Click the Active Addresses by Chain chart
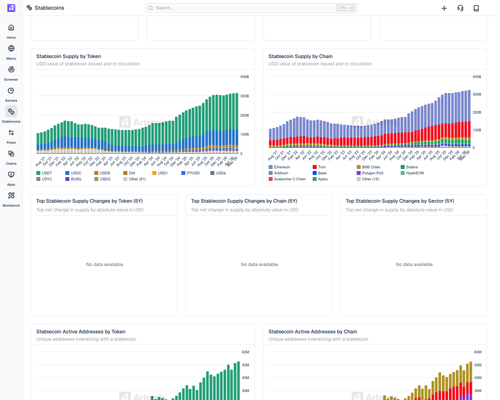 pyautogui.click(x=370, y=375)
